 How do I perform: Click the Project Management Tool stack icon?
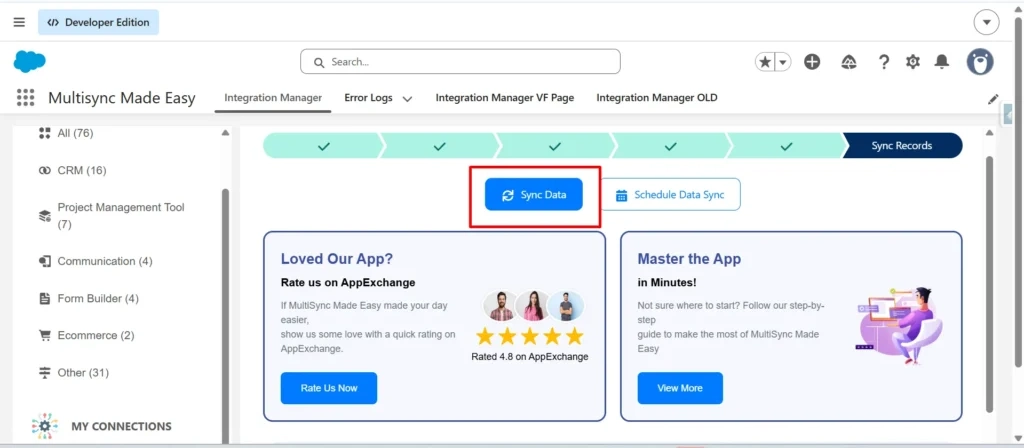44,216
